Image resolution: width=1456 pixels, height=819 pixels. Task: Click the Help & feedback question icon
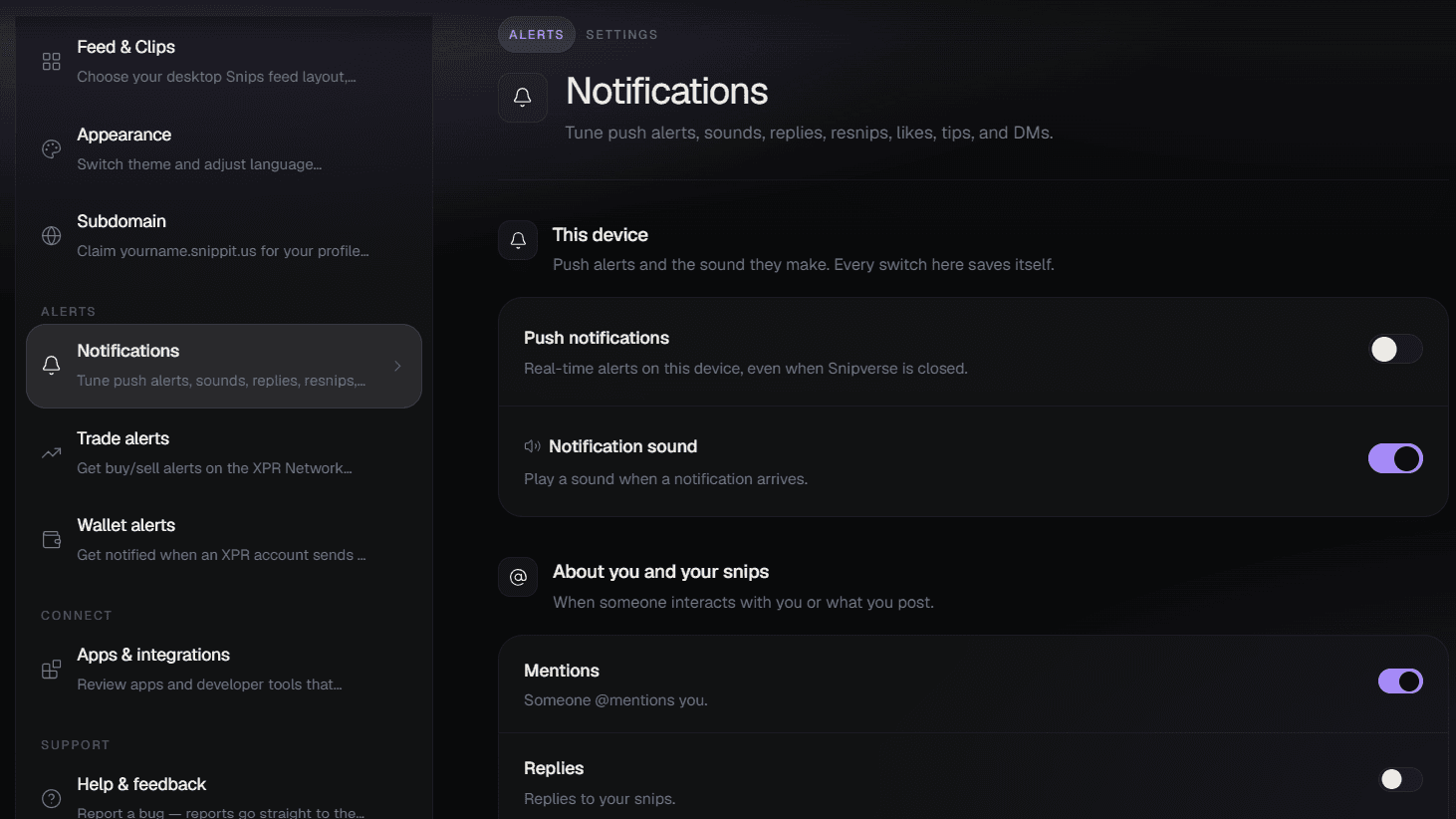(52, 798)
